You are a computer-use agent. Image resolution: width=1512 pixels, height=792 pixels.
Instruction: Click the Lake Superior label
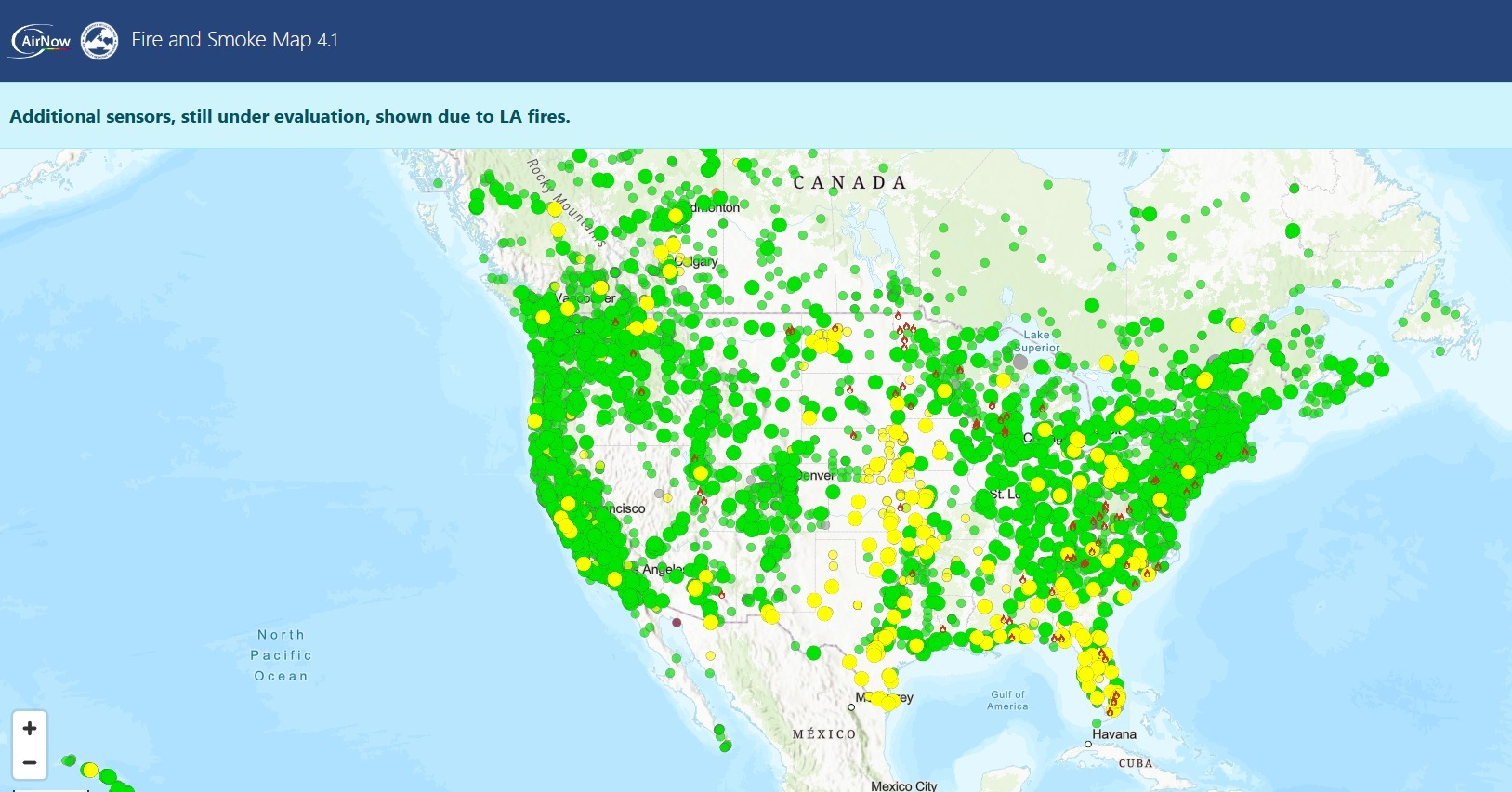coord(1037,341)
